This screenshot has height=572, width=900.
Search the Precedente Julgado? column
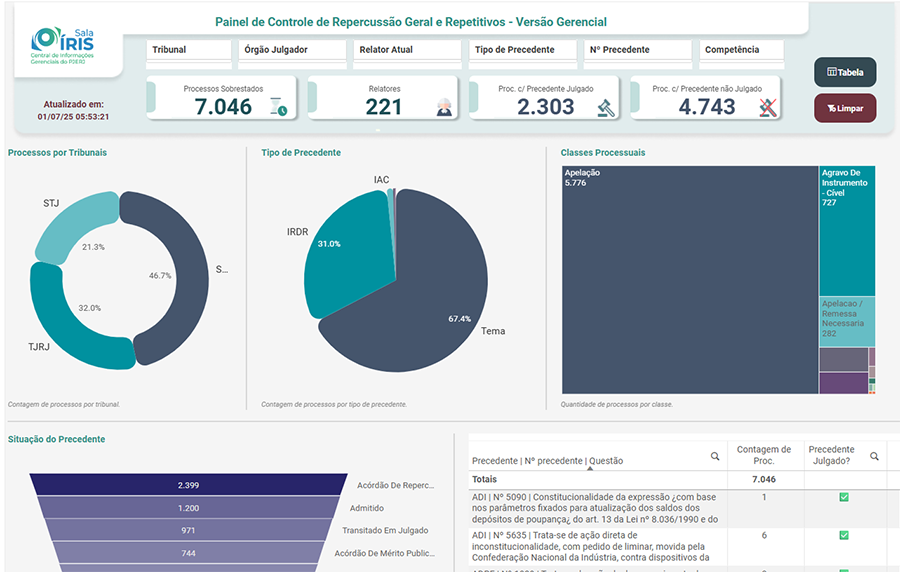tap(874, 456)
